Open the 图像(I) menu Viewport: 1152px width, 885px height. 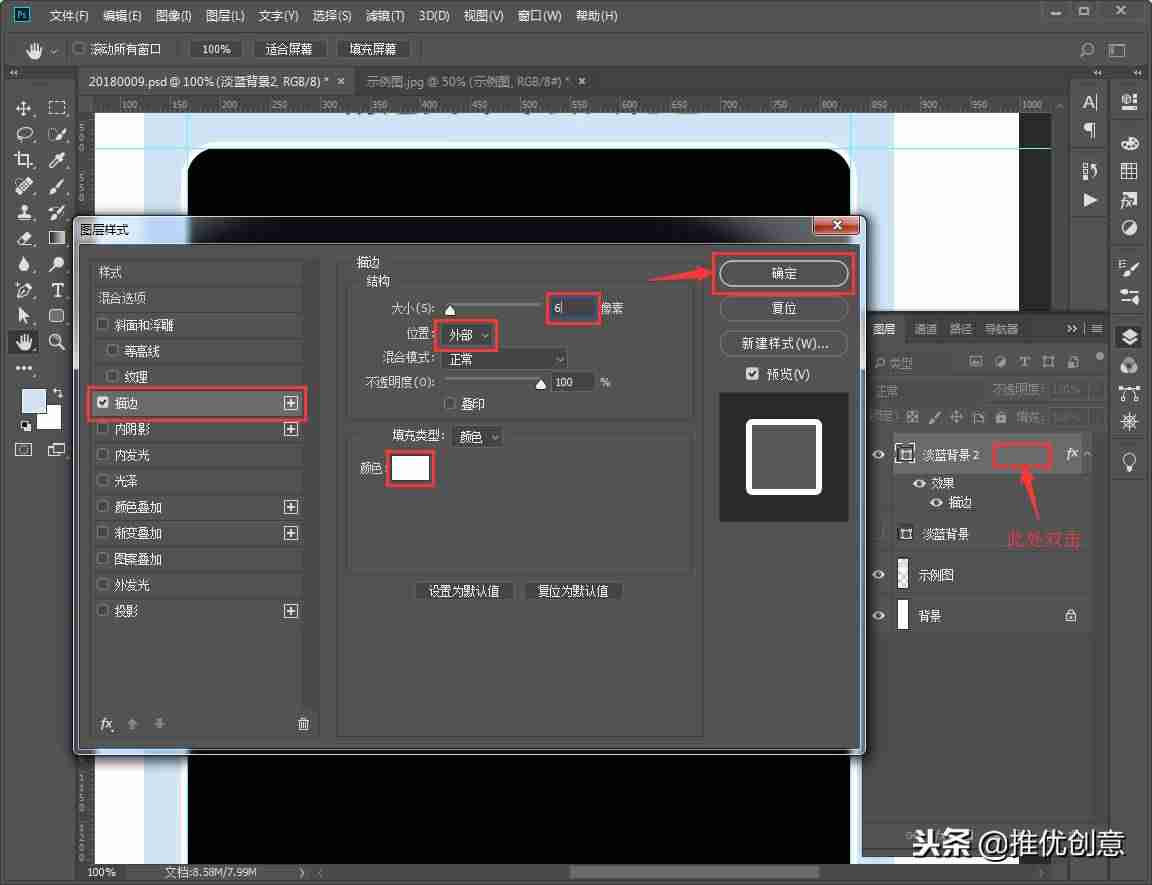(x=173, y=15)
